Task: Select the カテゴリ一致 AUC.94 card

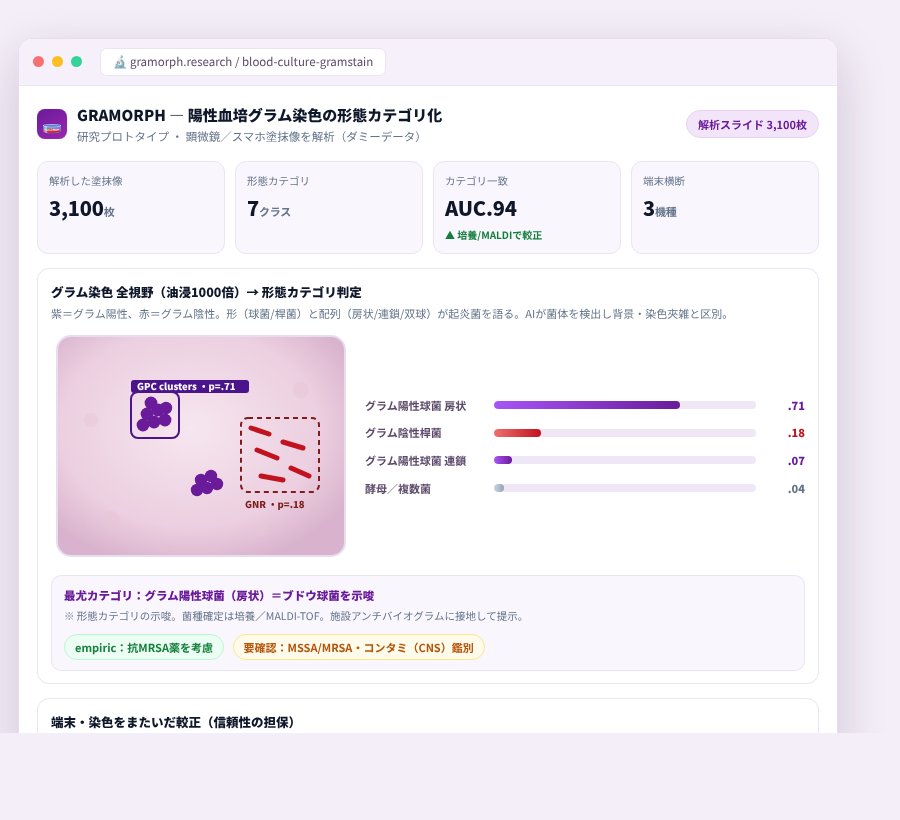Action: 527,207
